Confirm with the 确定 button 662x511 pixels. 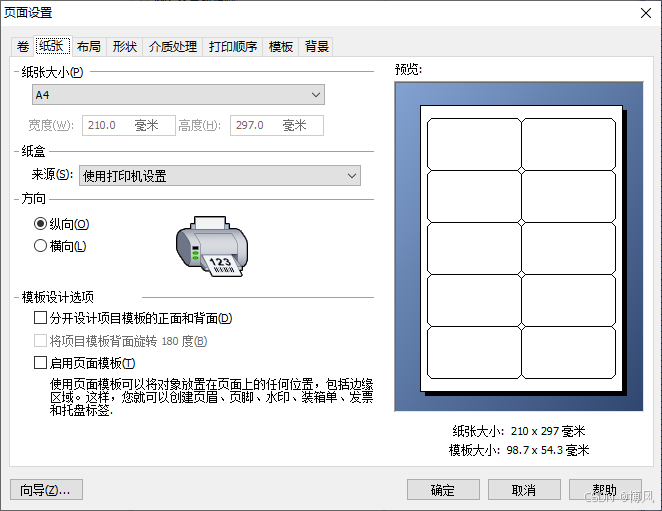[x=443, y=489]
